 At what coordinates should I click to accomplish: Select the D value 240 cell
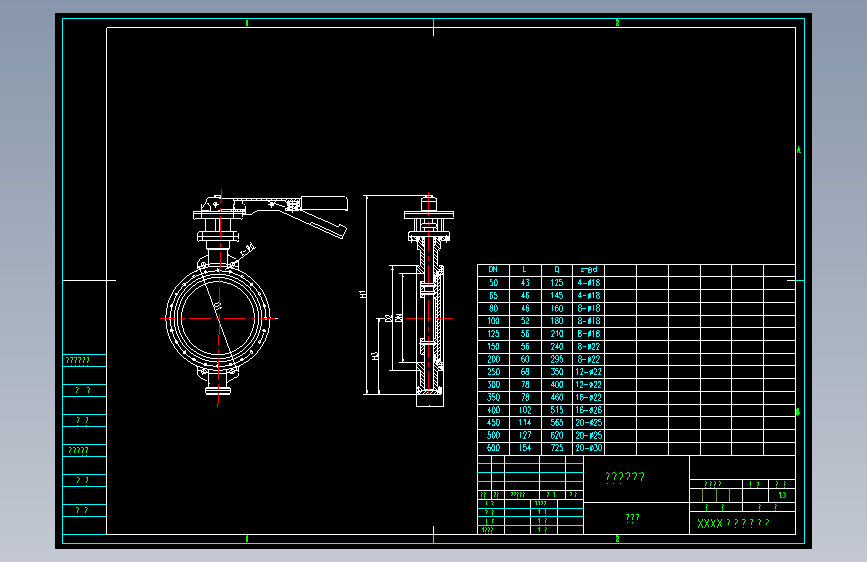(x=557, y=346)
